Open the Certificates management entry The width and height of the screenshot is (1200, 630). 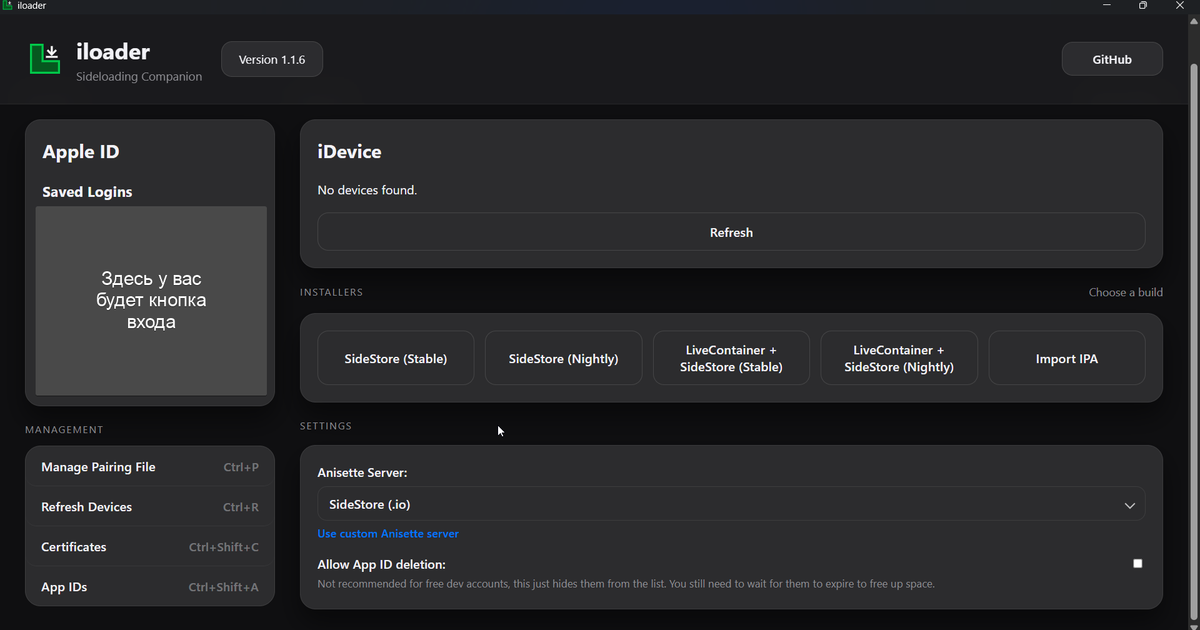point(150,547)
